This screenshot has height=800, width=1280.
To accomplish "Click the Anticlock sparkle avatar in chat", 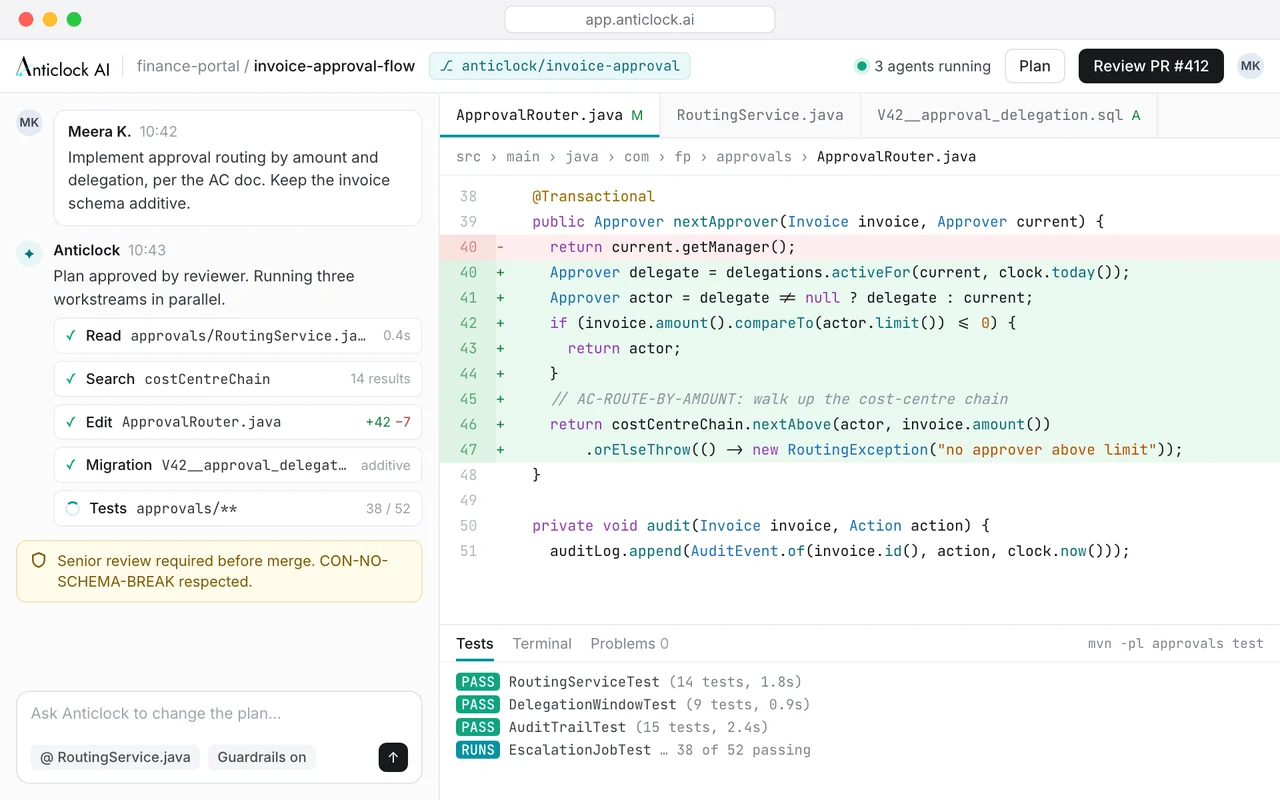I will click(x=29, y=253).
